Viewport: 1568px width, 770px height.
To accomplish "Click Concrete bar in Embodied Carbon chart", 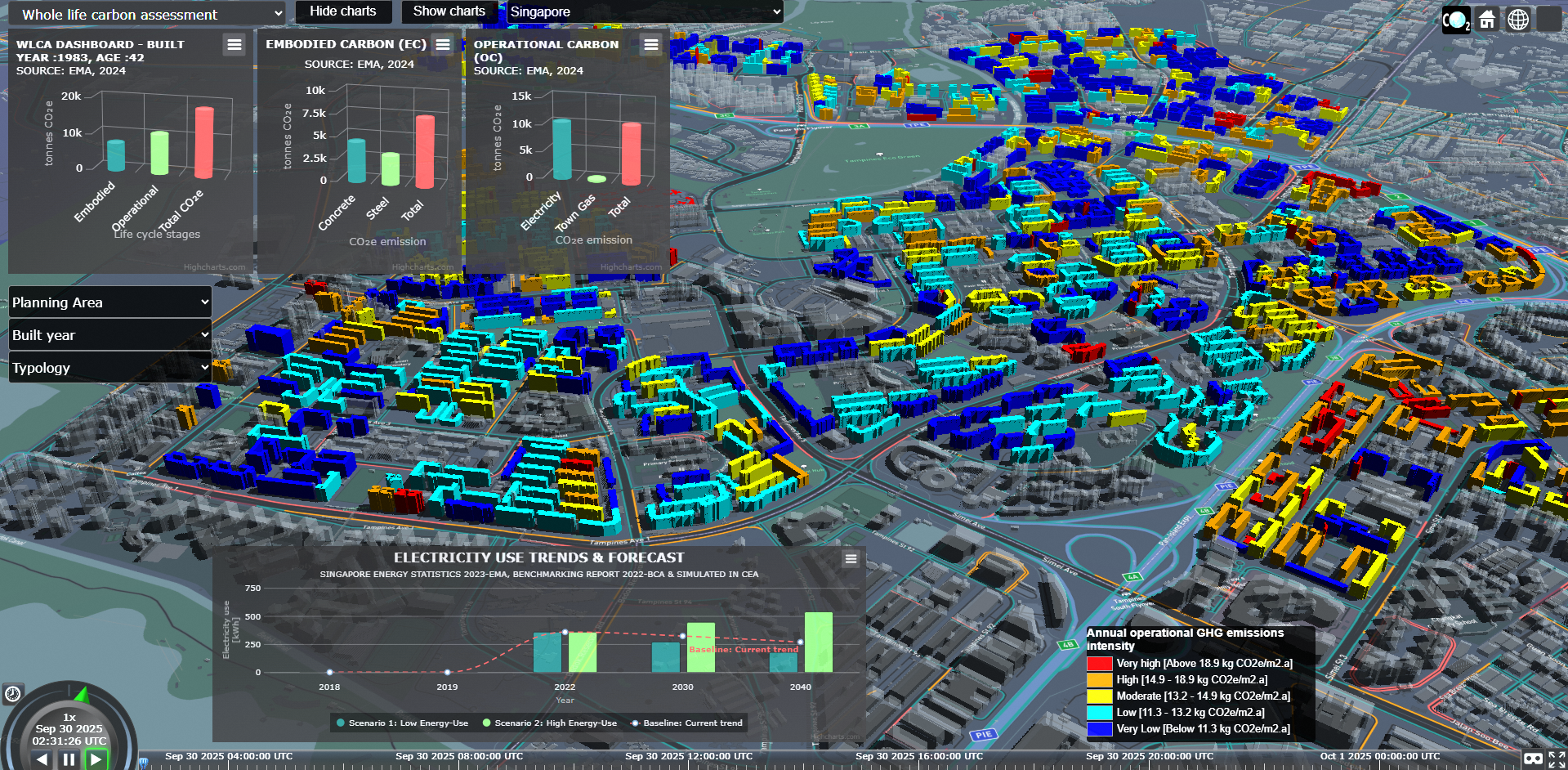I will 356,160.
